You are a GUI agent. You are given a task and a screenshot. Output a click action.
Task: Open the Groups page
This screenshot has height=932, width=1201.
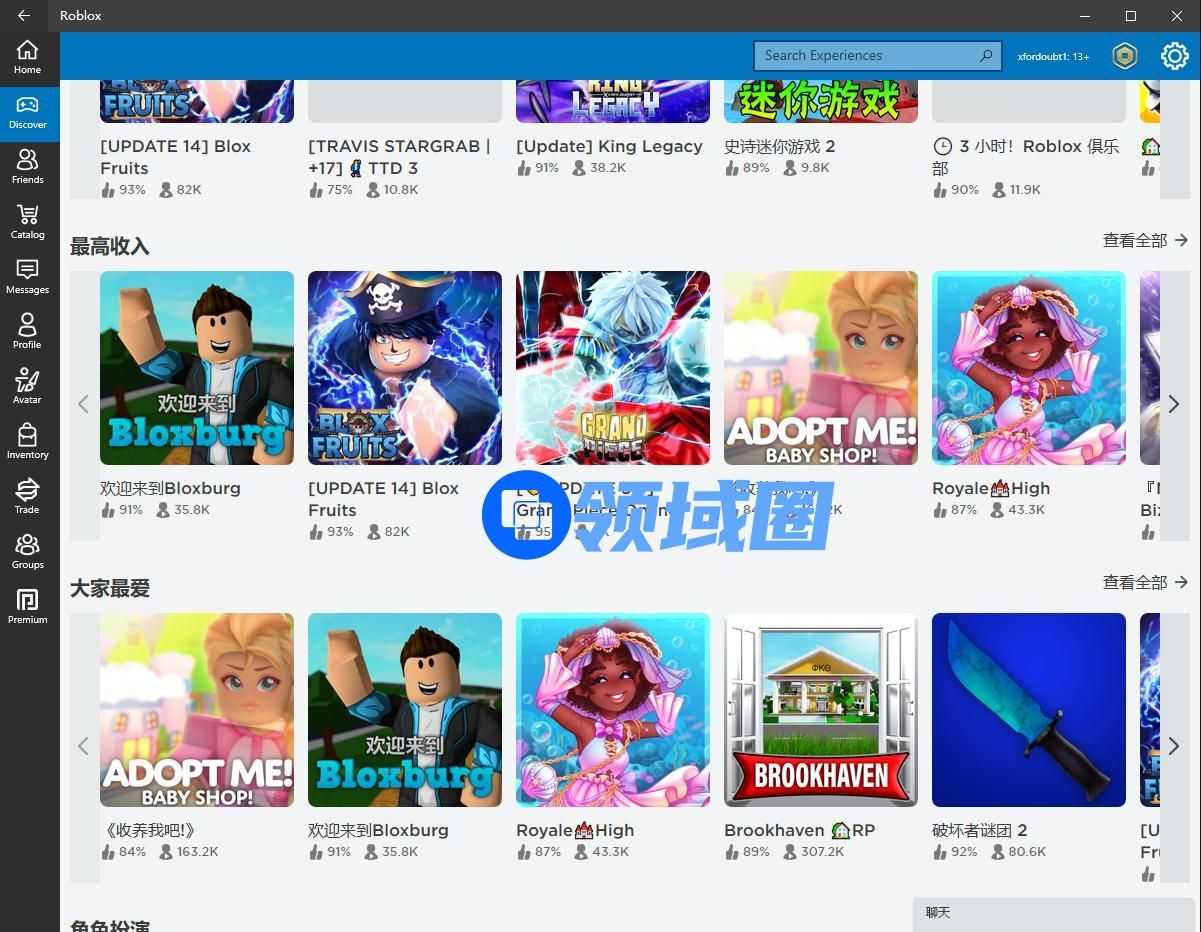[27, 552]
